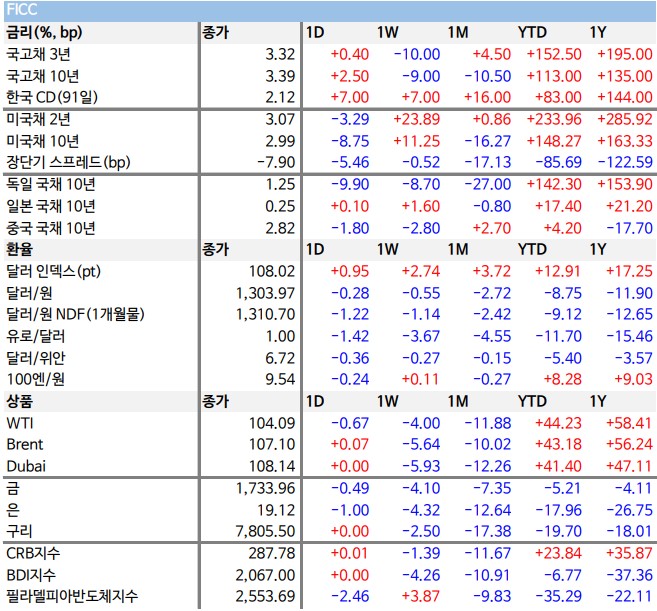The height and width of the screenshot is (611, 657).
Task: Select the 구리 row label
Action: click(x=19, y=531)
